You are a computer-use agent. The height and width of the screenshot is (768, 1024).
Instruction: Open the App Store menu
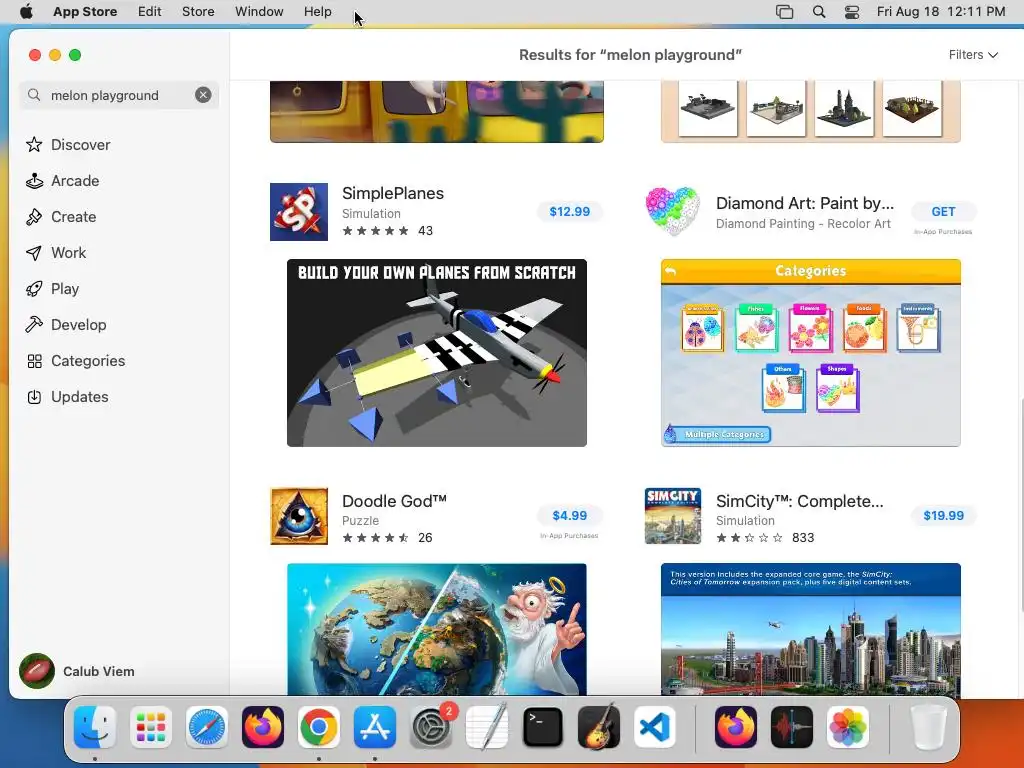tap(85, 12)
